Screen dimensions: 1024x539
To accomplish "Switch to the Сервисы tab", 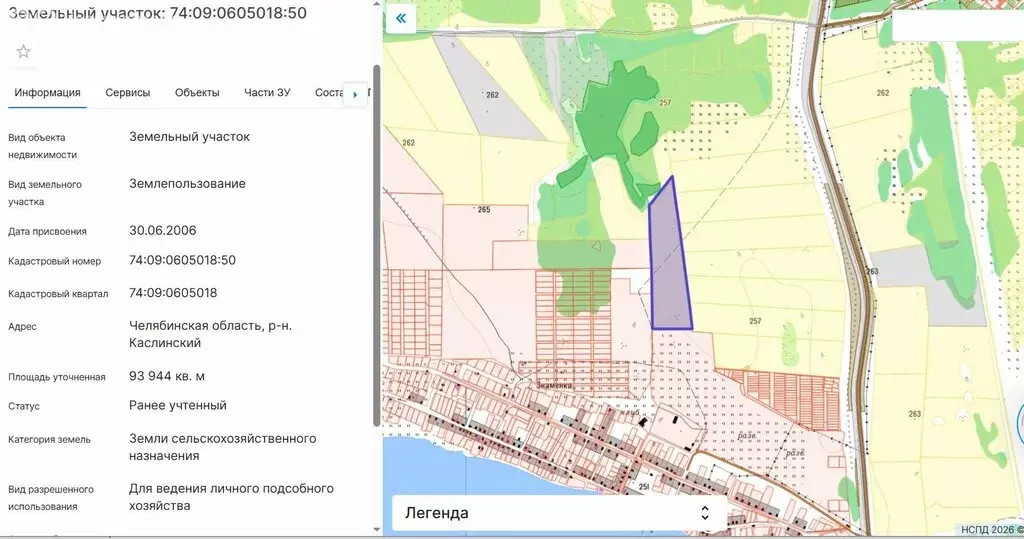I will click(128, 93).
